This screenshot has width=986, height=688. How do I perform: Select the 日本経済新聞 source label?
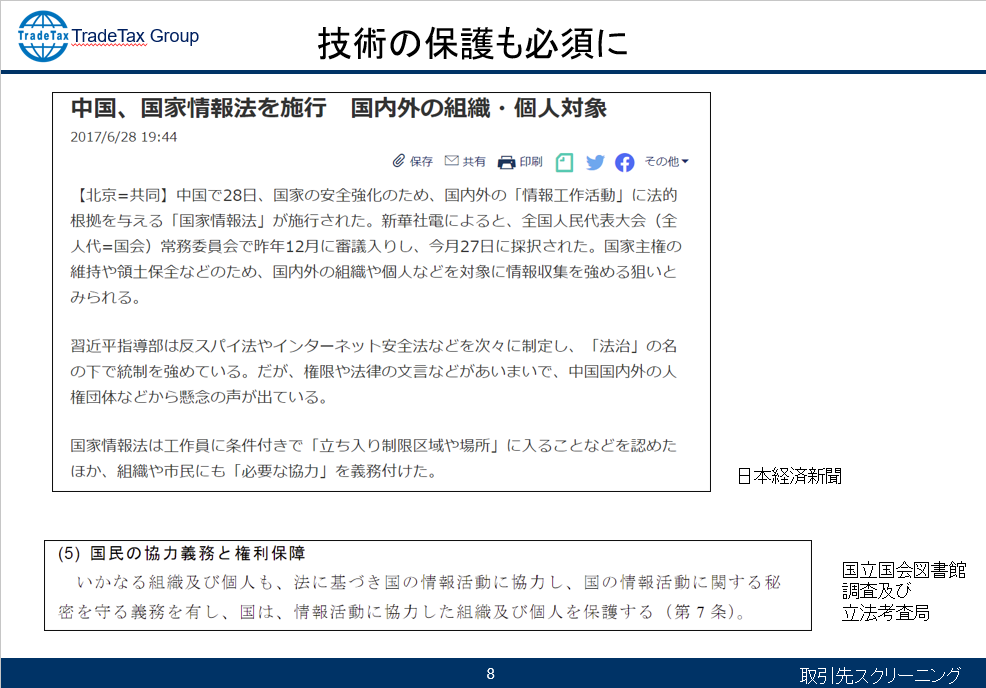tap(789, 476)
